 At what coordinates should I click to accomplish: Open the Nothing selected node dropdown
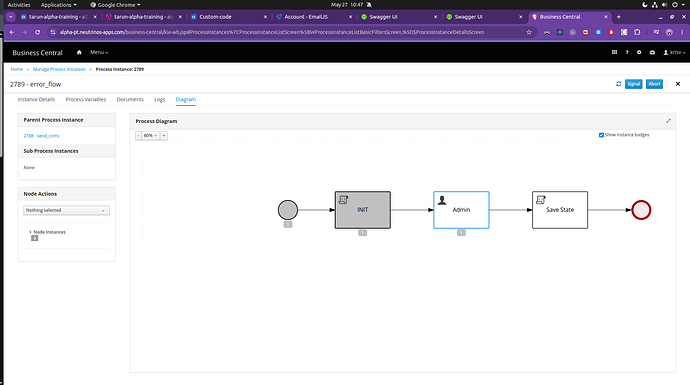click(66, 210)
